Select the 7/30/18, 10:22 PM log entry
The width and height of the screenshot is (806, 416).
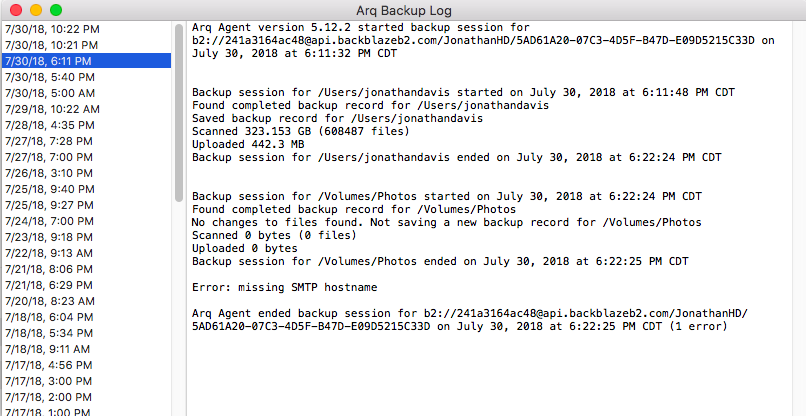[86, 29]
